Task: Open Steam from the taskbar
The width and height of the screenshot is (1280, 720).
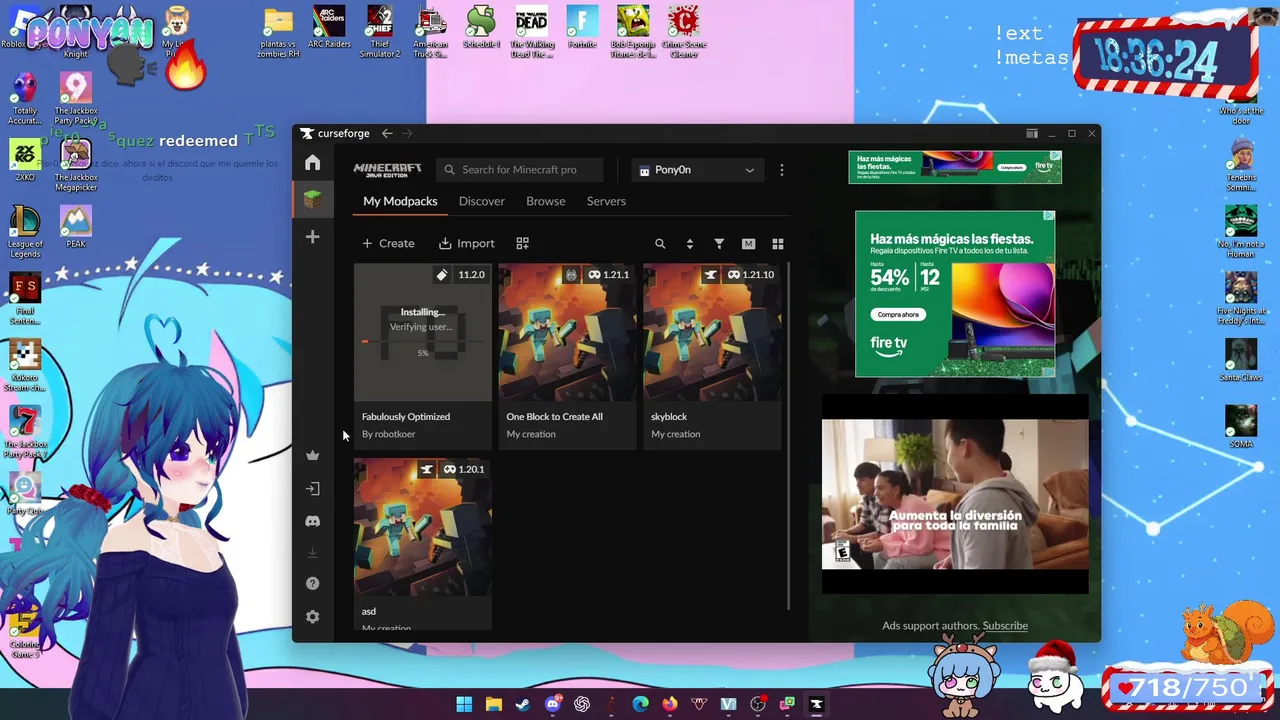Action: (x=523, y=704)
